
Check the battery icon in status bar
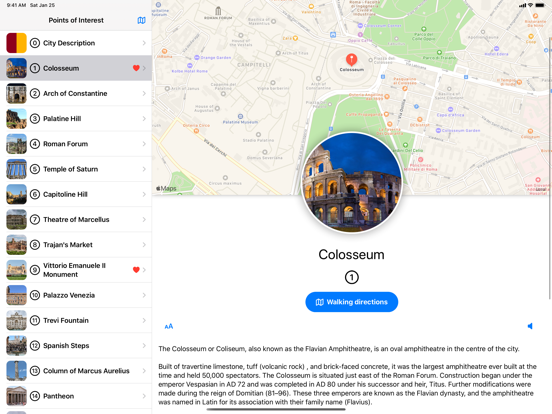tap(540, 5)
